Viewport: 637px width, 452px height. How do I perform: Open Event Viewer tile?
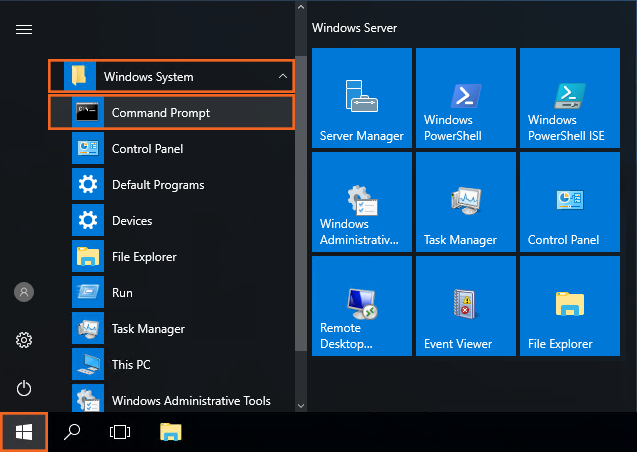click(466, 306)
